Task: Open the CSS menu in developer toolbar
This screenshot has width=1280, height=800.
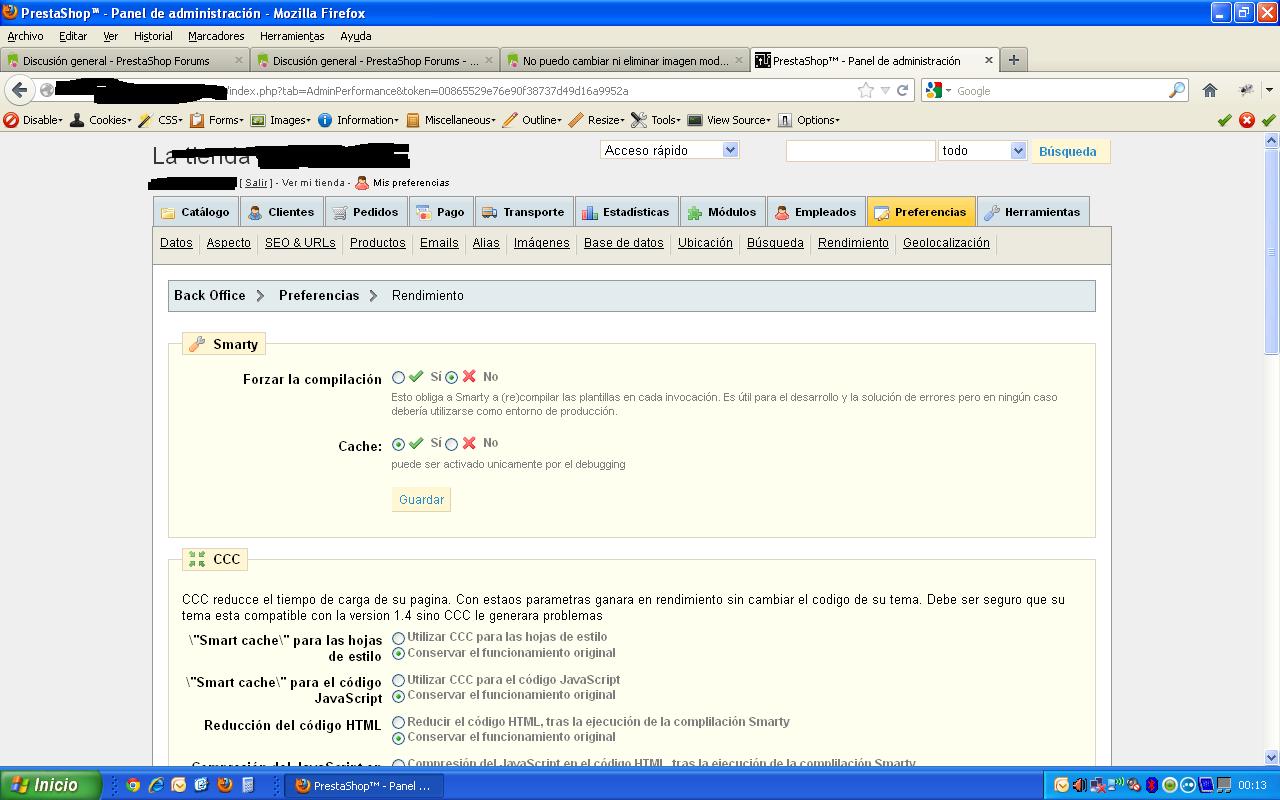Action: point(160,120)
